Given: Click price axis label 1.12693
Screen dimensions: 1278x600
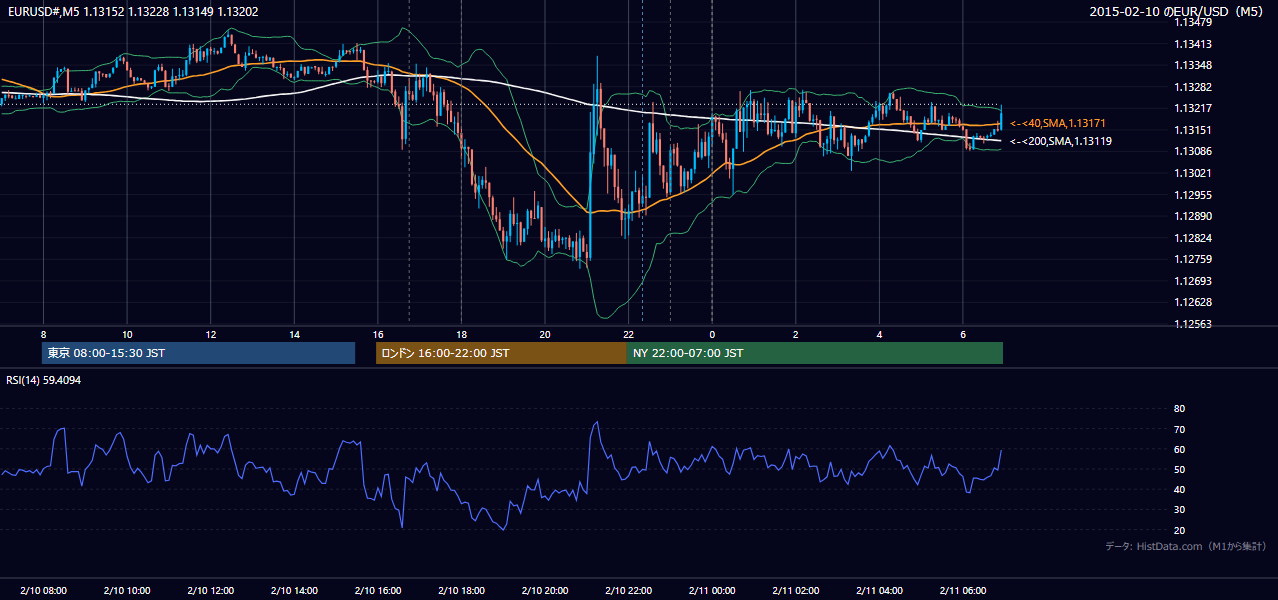Looking at the screenshot, I should (x=1193, y=281).
